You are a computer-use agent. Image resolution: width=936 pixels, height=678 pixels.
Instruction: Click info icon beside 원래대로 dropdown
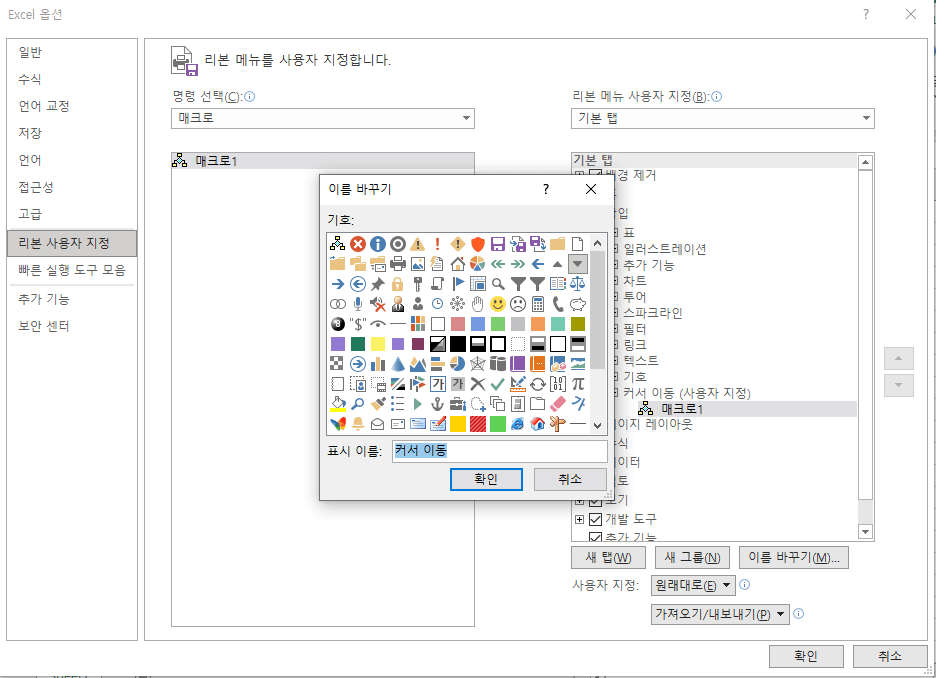(x=744, y=584)
